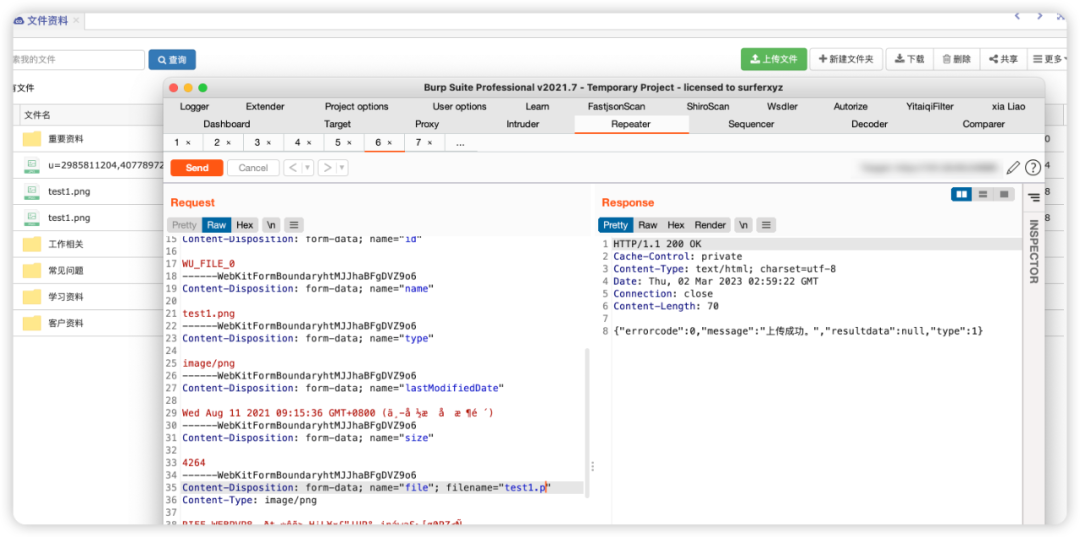Screen dimensions: 1080x537
Task: Open the Comparer tab
Action: [x=984, y=124]
